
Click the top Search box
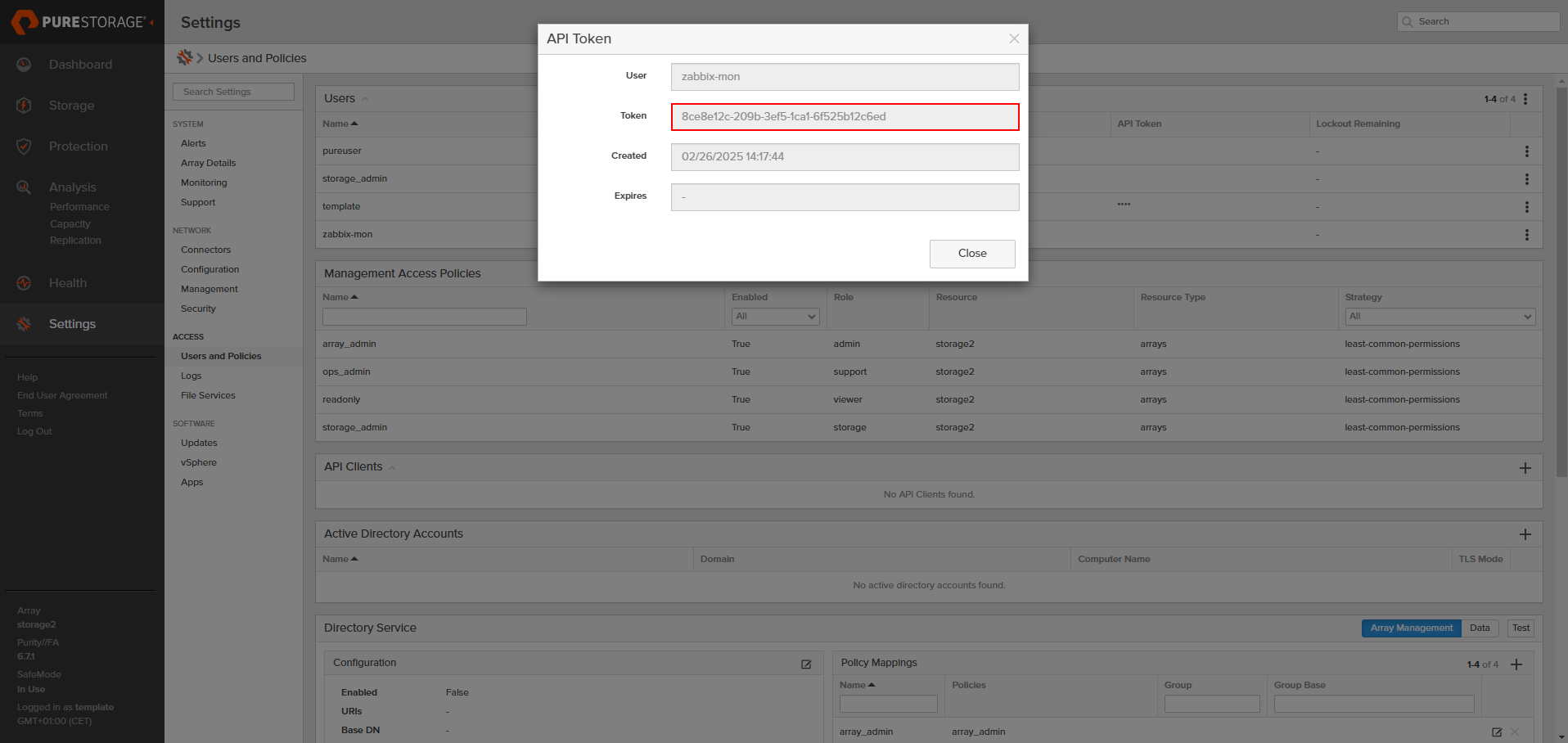point(1478,22)
